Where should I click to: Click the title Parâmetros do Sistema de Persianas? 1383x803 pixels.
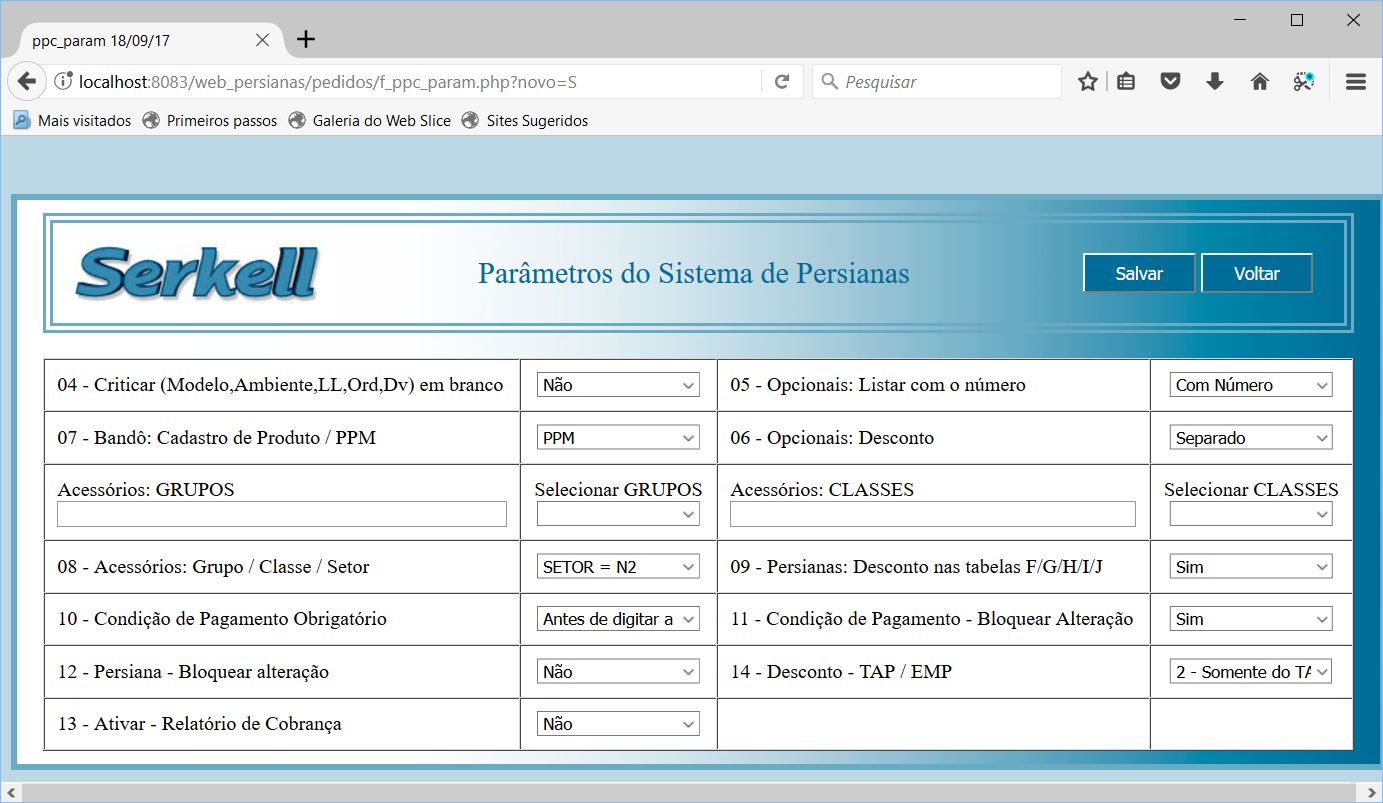(x=694, y=273)
